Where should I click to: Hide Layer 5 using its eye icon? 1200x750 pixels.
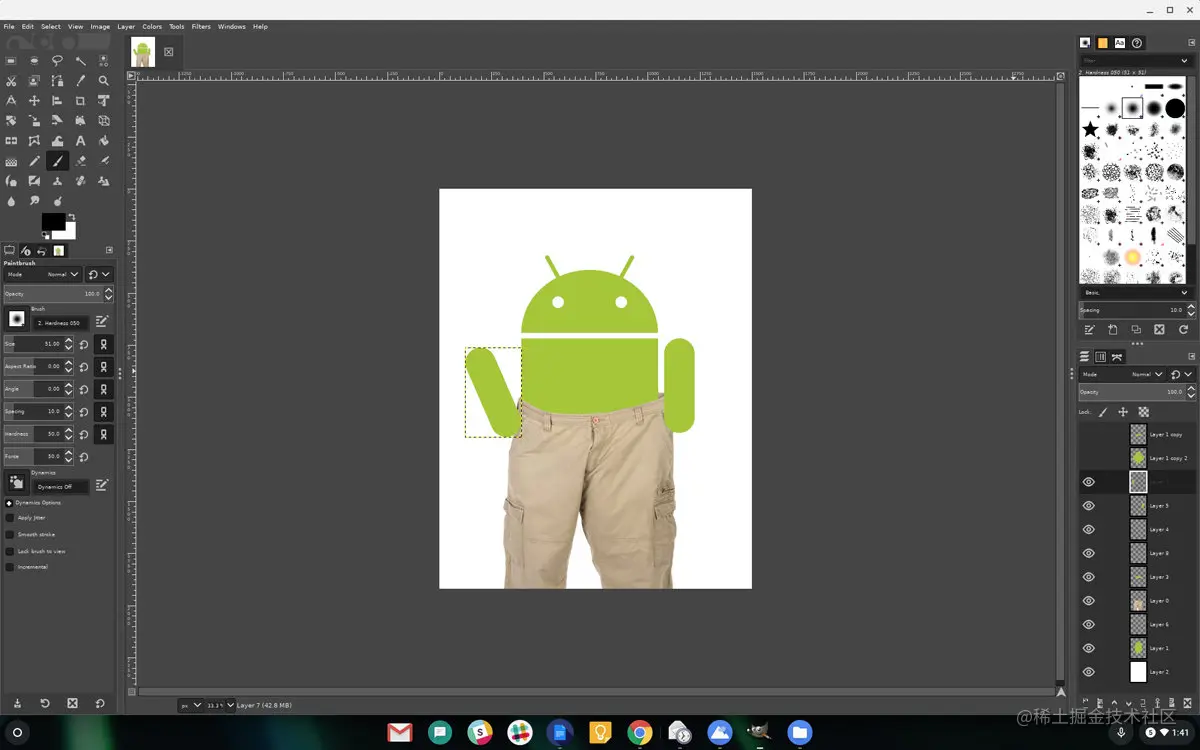(x=1089, y=506)
